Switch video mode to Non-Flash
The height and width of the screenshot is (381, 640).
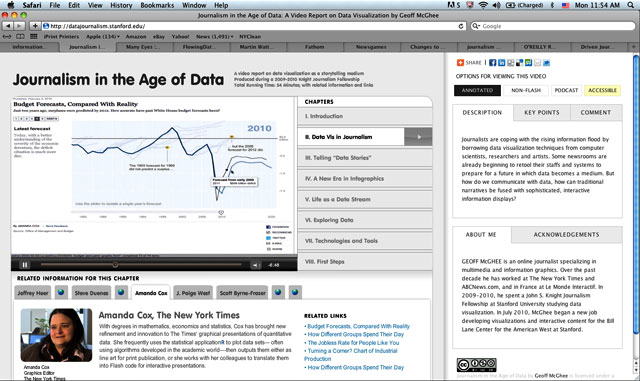coord(526,90)
